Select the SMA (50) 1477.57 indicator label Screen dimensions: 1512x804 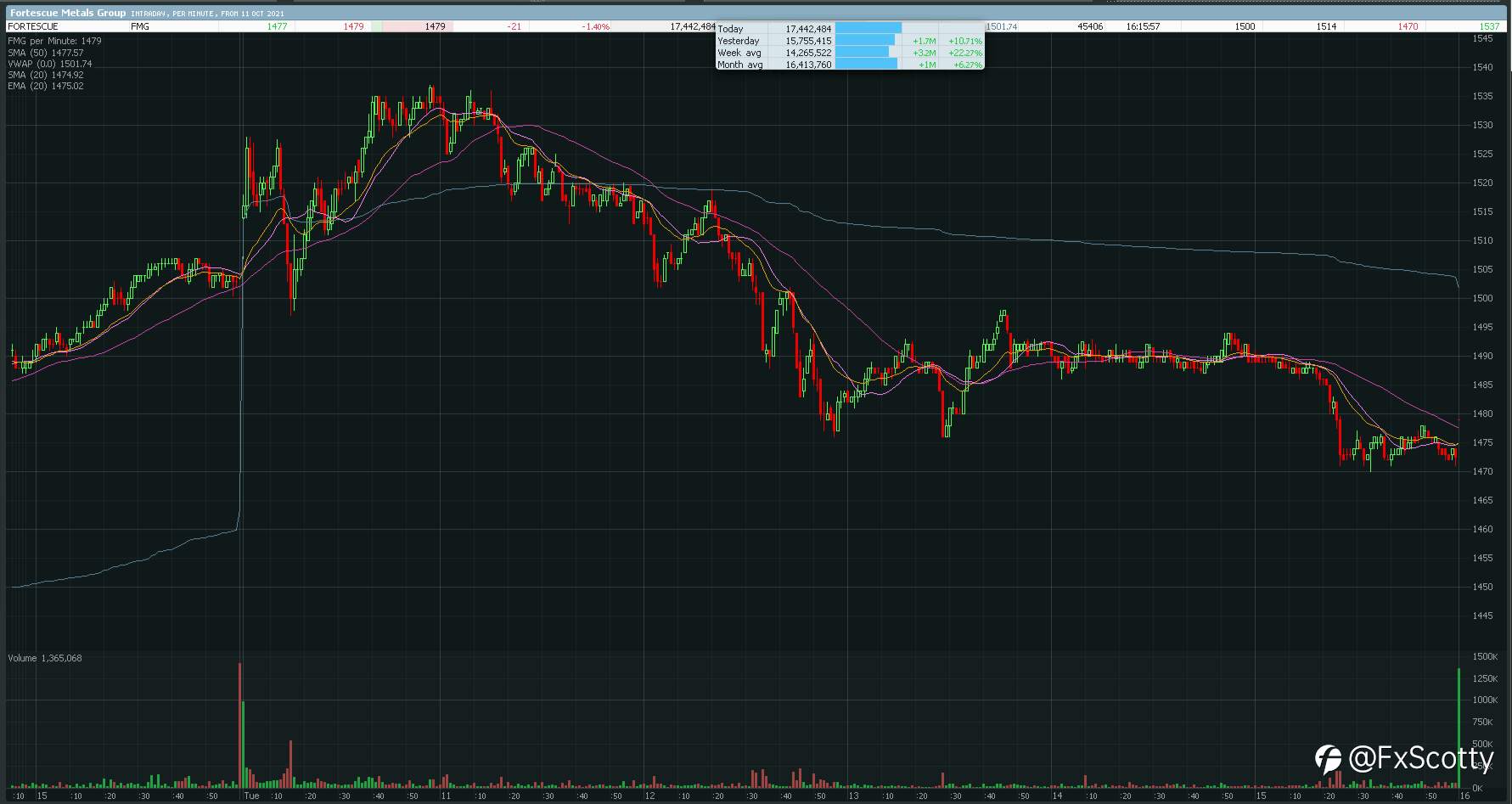(46, 53)
